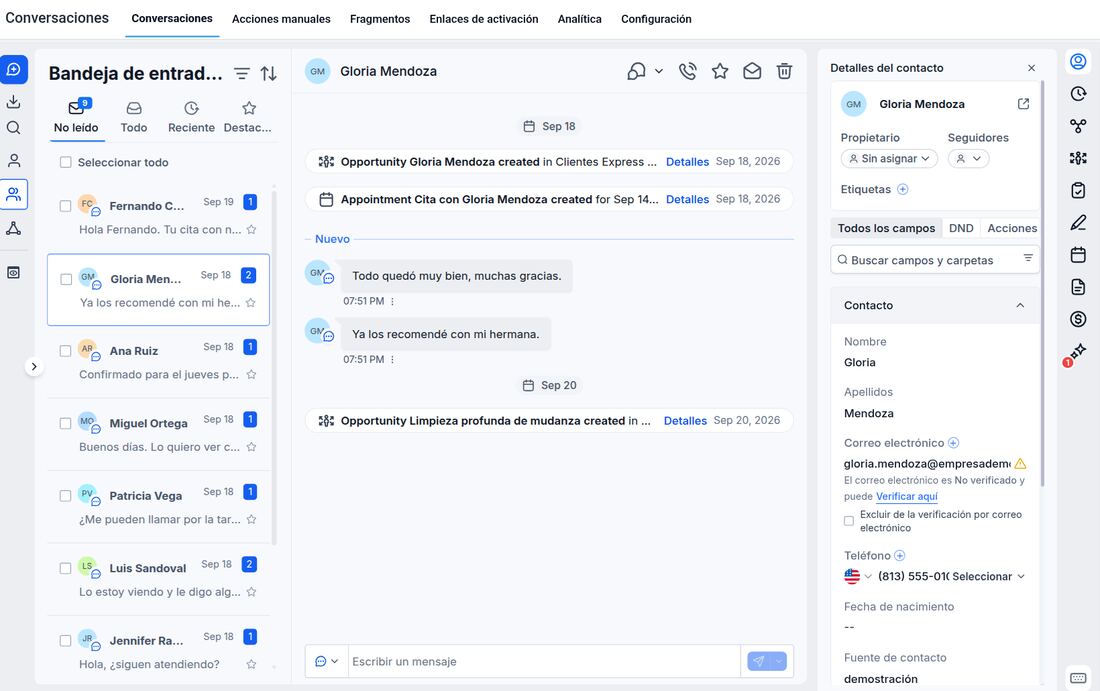1100x691 pixels.
Task: Delete conversation using the trash icon
Action: (x=784, y=71)
